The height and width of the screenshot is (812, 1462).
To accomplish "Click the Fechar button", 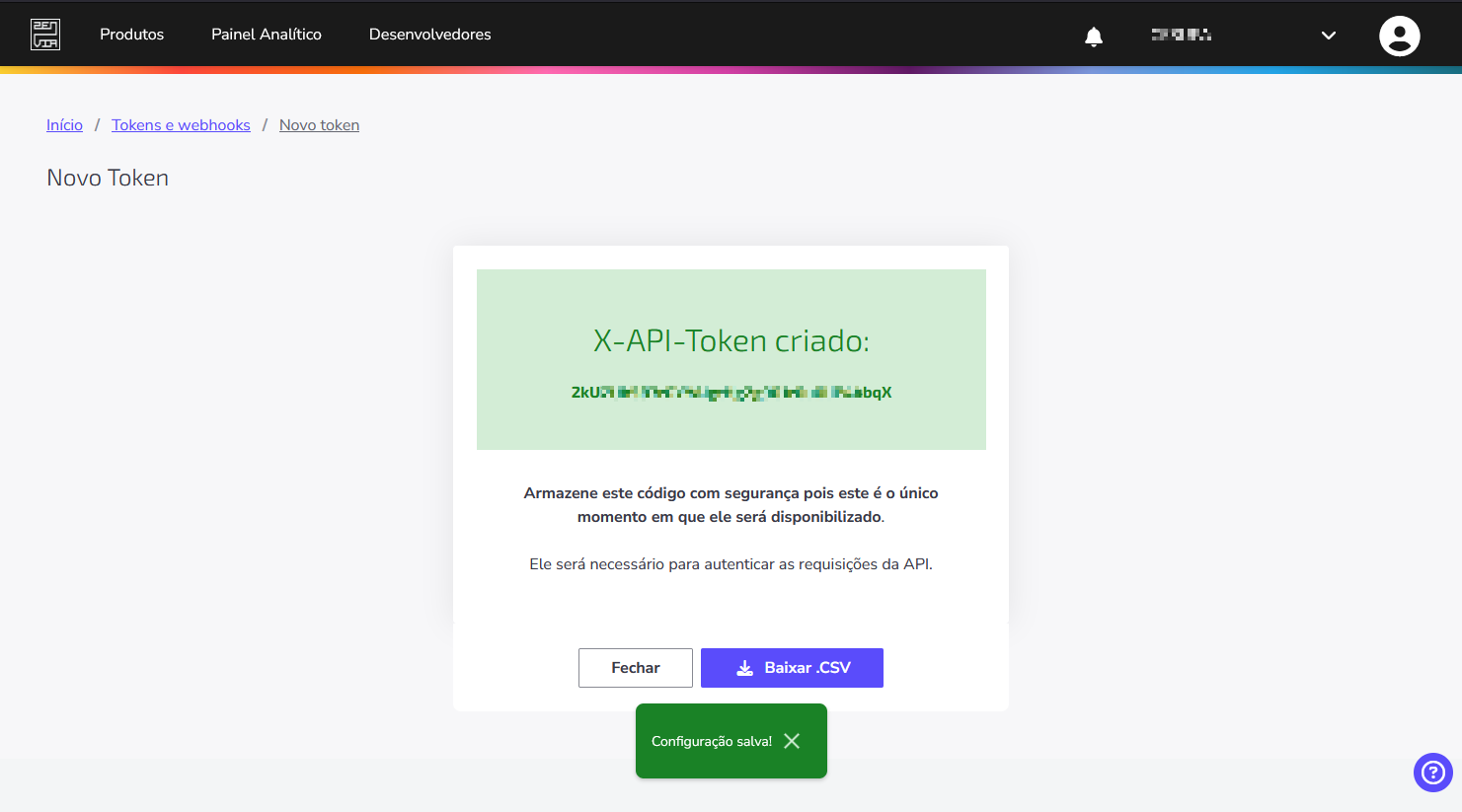I will click(x=636, y=668).
